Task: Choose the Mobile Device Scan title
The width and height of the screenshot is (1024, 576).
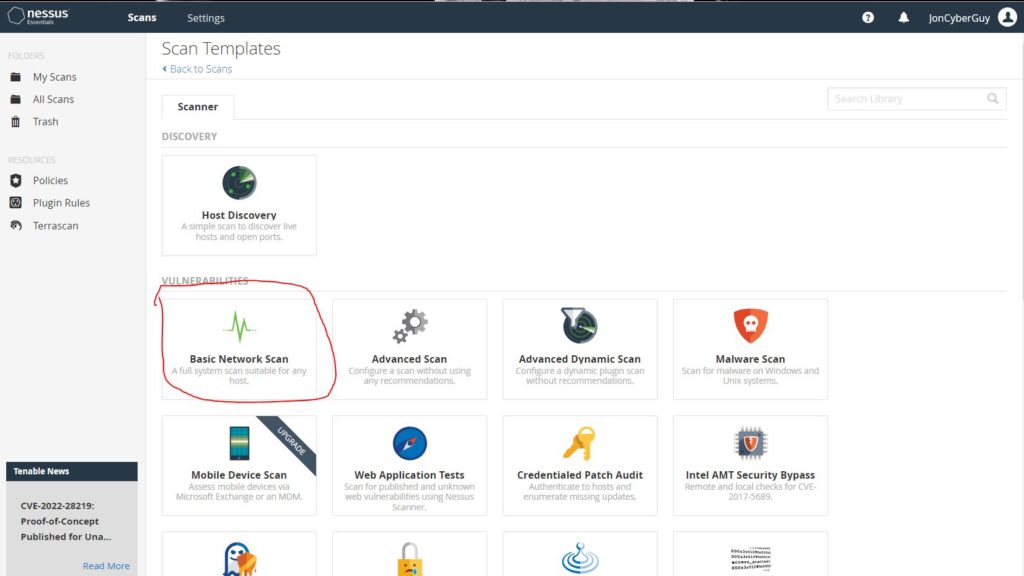Action: [x=239, y=475]
